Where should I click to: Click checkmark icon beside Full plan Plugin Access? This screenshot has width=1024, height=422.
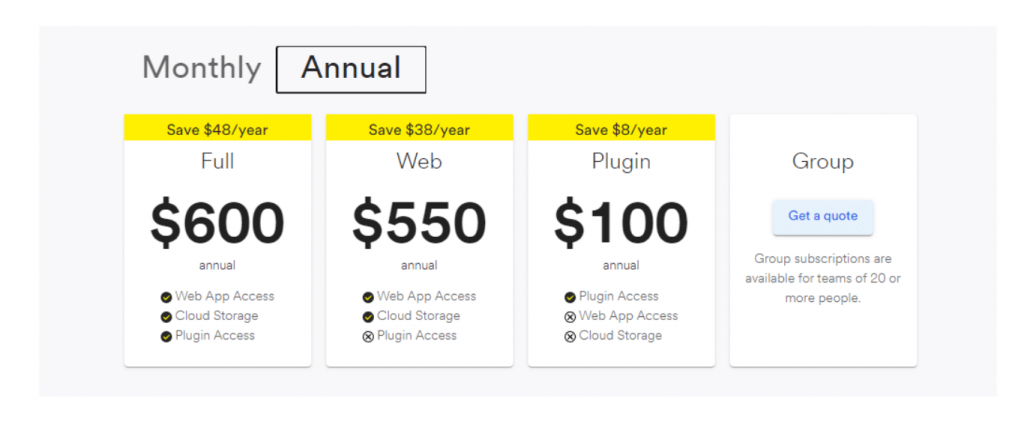pyautogui.click(x=166, y=337)
